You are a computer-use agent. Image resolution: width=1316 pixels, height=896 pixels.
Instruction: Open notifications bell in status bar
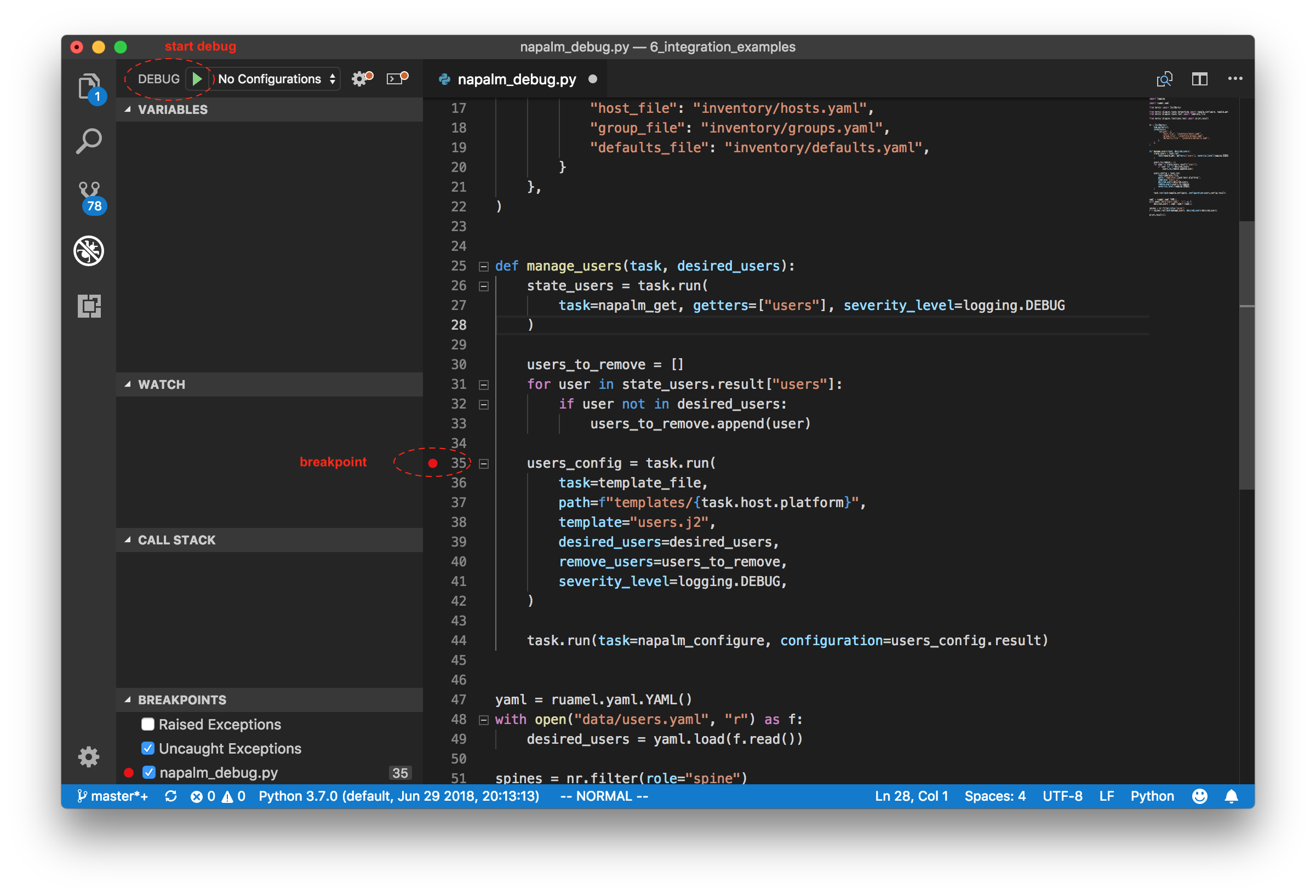click(x=1231, y=796)
